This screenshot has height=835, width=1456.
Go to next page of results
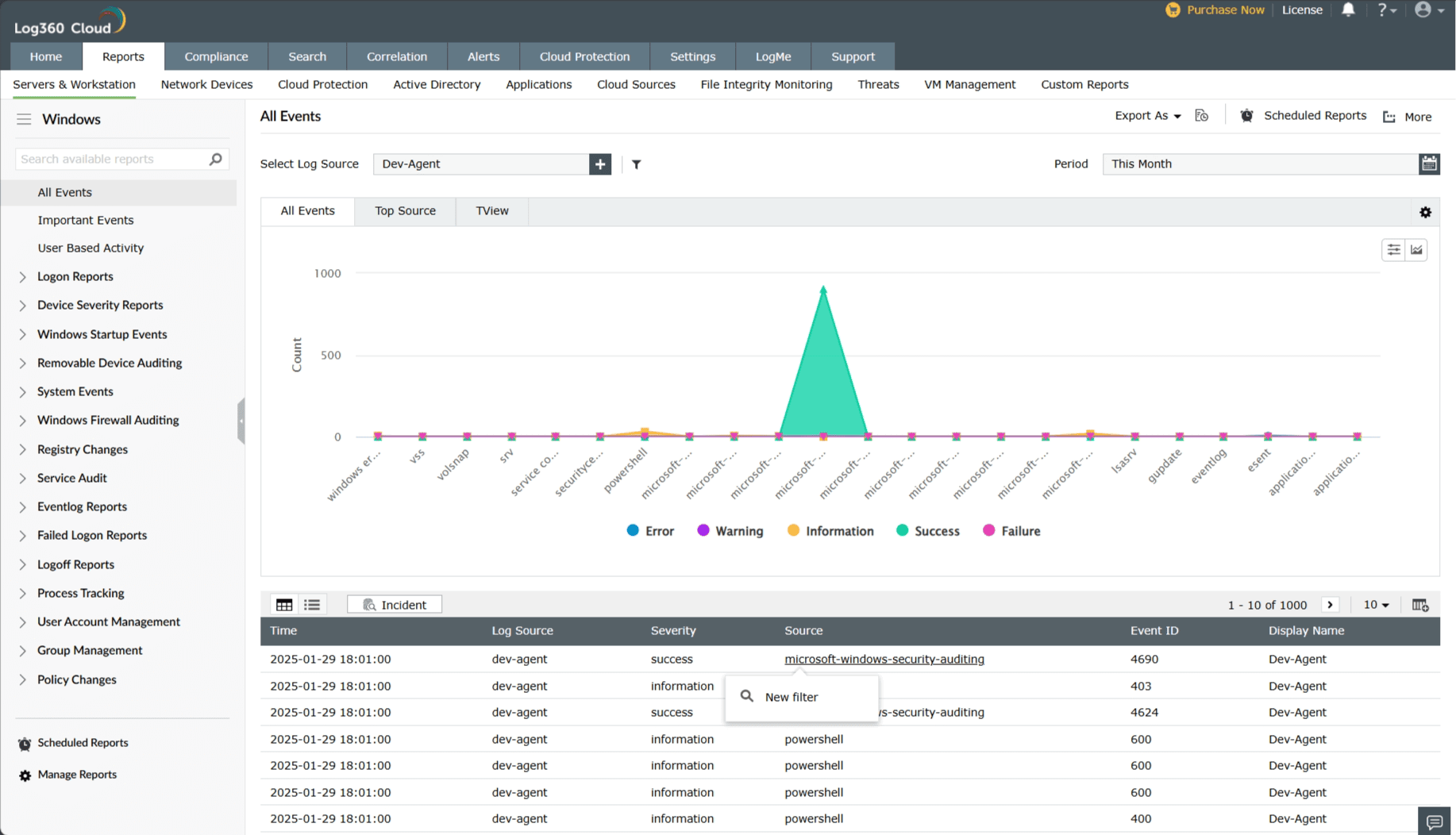click(x=1331, y=605)
